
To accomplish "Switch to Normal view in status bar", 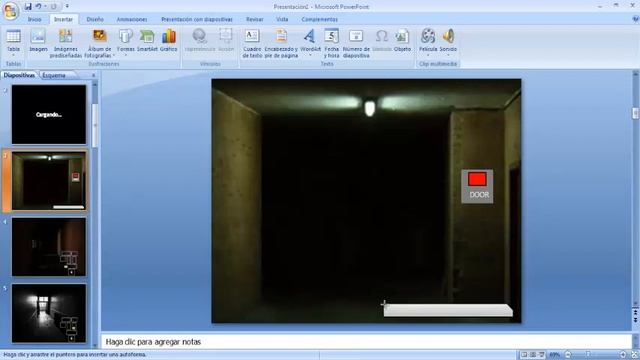I will (524, 355).
